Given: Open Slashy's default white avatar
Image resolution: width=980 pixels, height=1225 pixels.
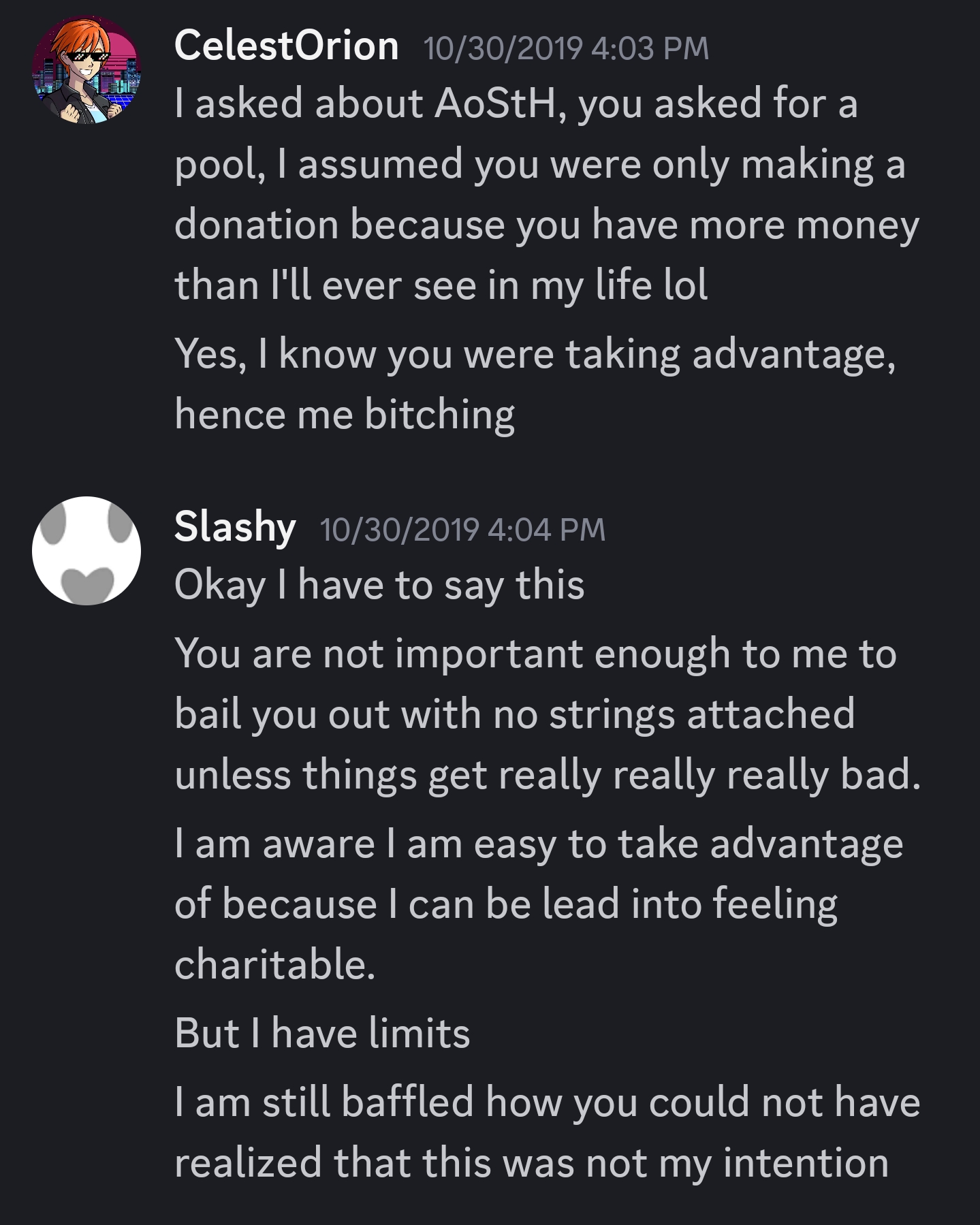Looking at the screenshot, I should pos(86,550).
